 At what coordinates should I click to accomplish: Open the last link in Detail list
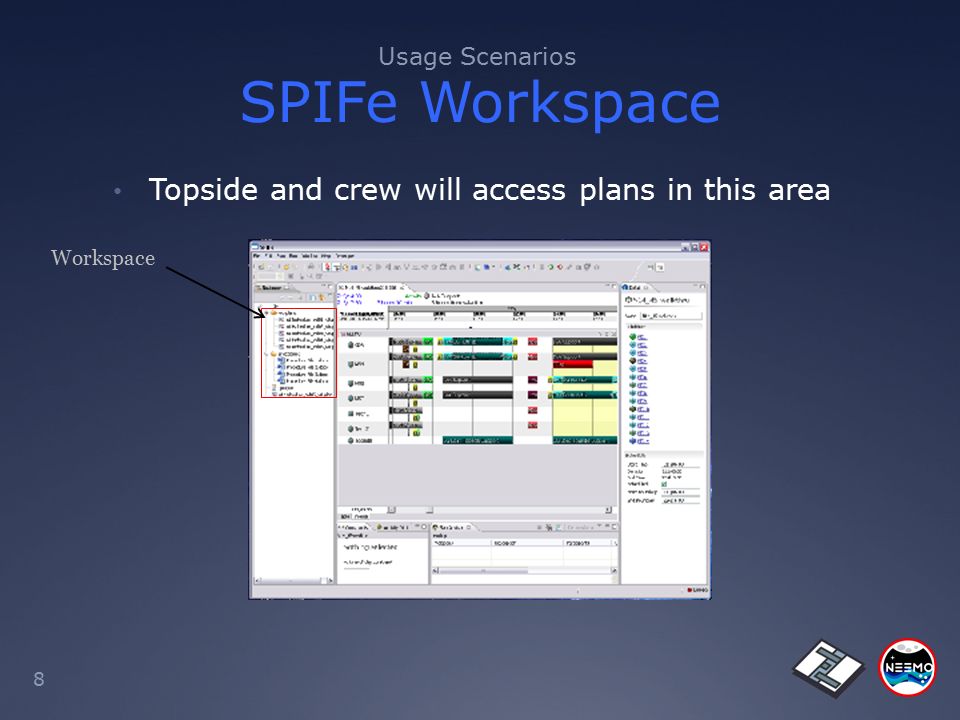point(643,441)
